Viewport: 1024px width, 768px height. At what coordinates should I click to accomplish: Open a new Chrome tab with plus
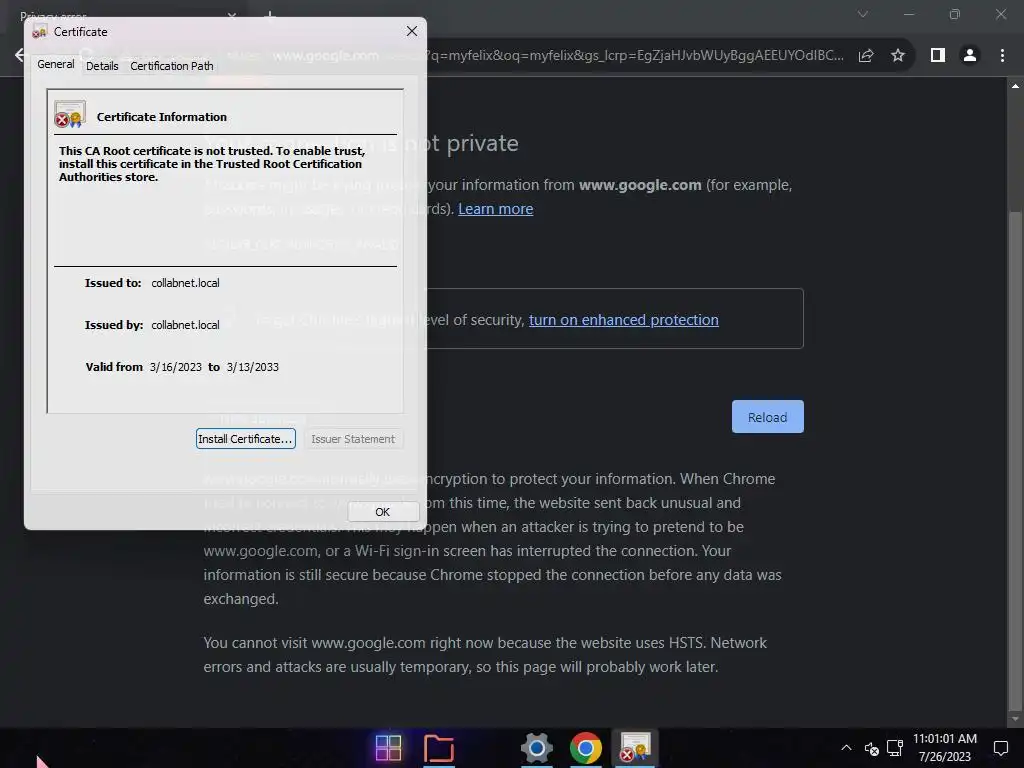(269, 14)
